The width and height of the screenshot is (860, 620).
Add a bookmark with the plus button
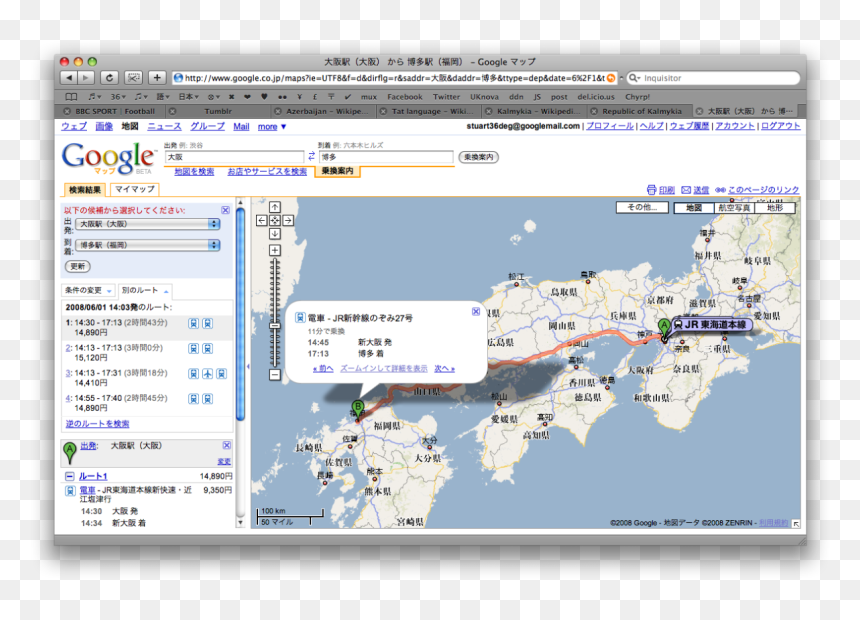(157, 78)
